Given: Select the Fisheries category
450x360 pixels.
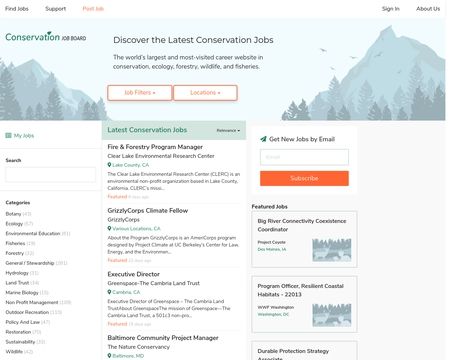Looking at the screenshot, I should pos(15,243).
